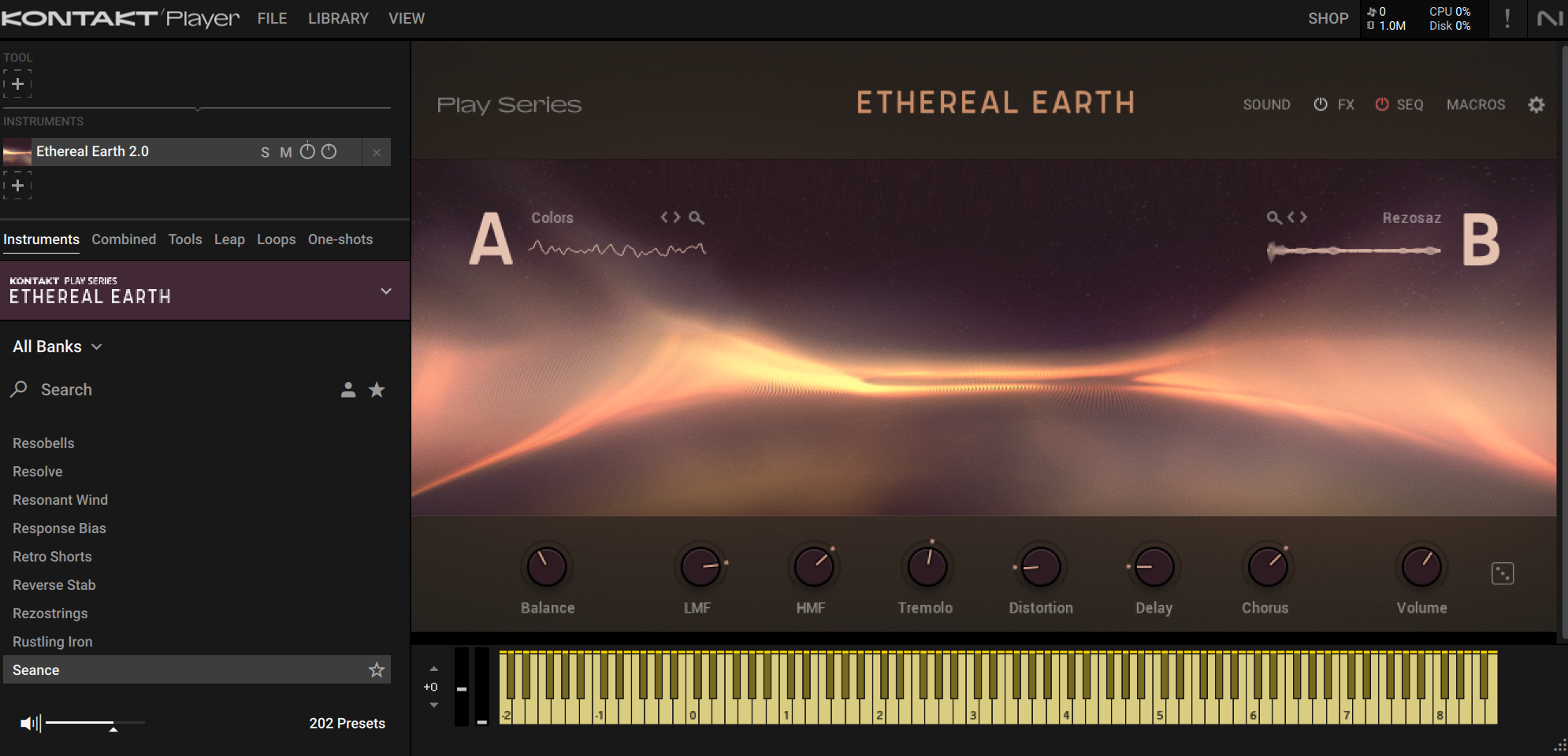Solo the Ethereal Earth 2.0 instrument
This screenshot has width=1568, height=756.
pos(265,152)
